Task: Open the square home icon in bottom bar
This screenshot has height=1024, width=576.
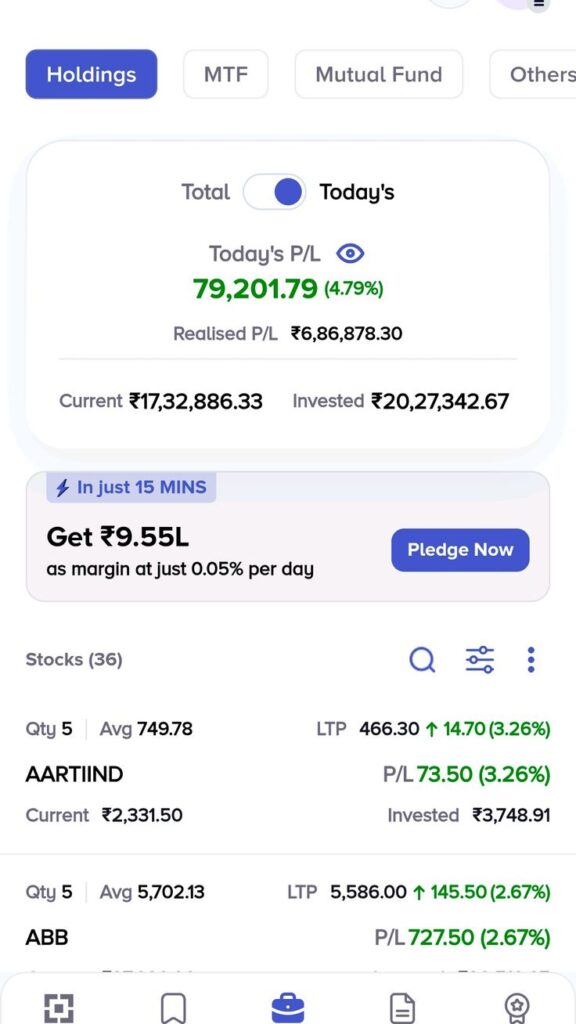Action: [x=59, y=1008]
